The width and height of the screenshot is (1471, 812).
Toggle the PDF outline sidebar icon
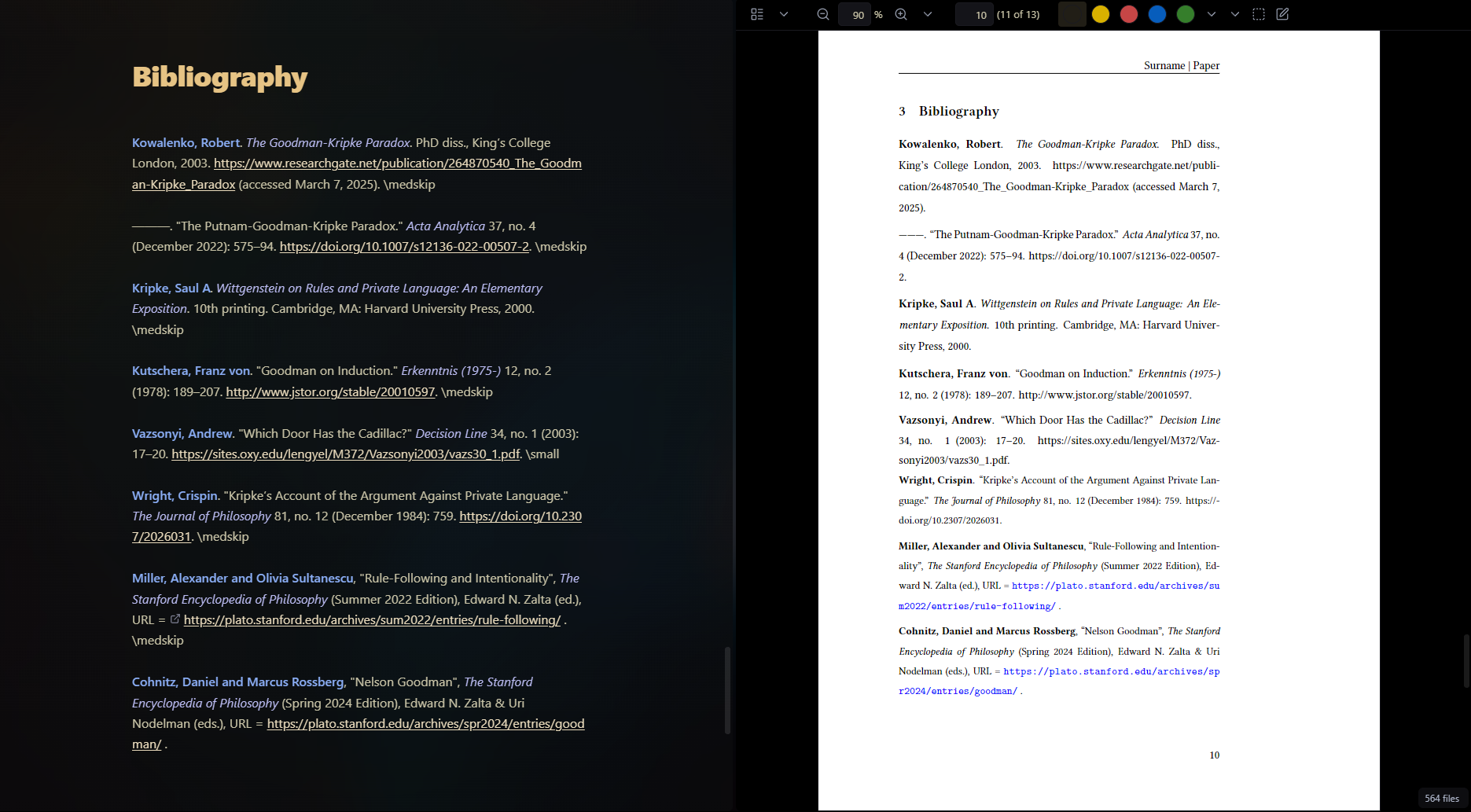pyautogui.click(x=757, y=14)
